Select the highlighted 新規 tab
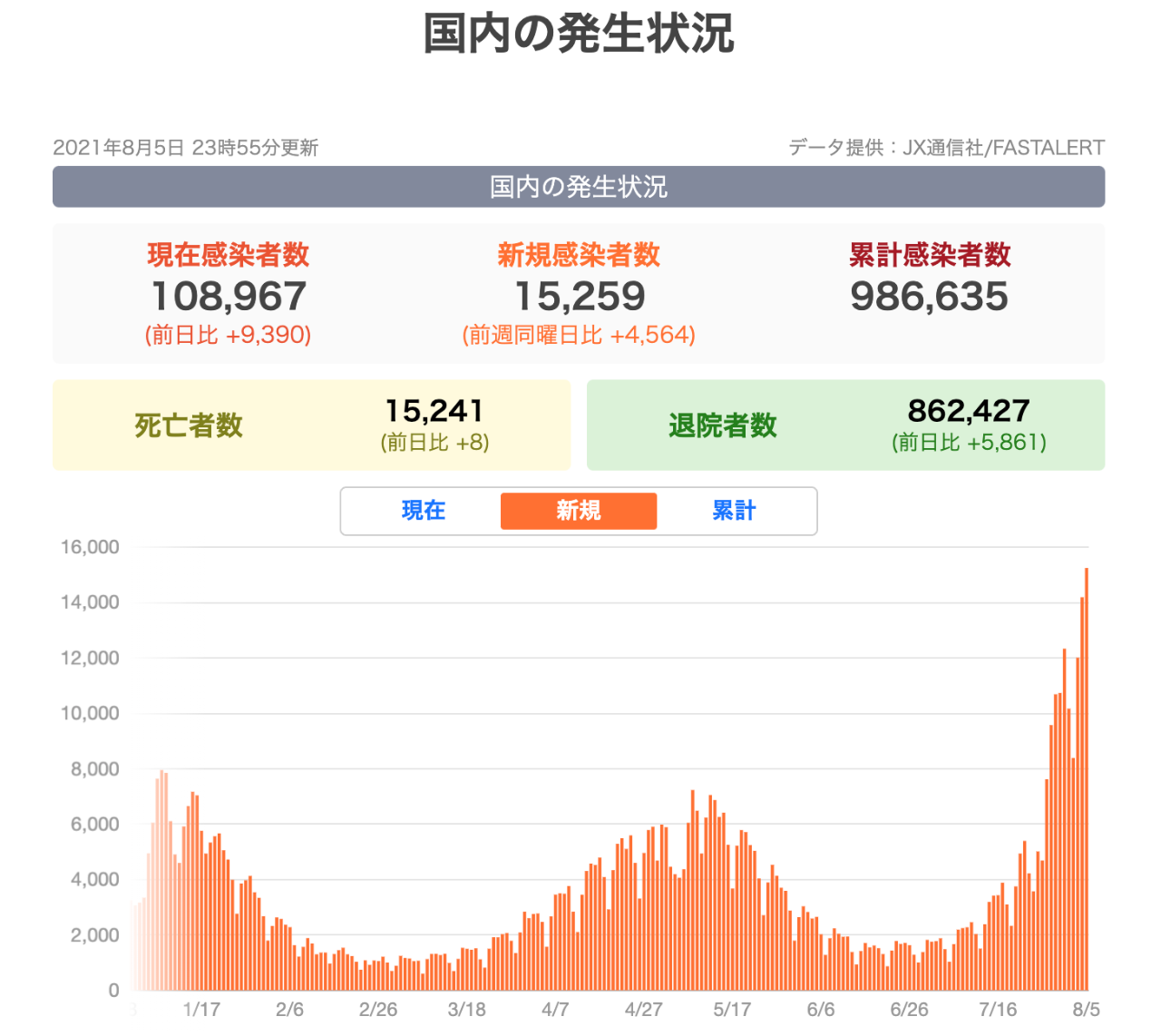 click(x=579, y=511)
